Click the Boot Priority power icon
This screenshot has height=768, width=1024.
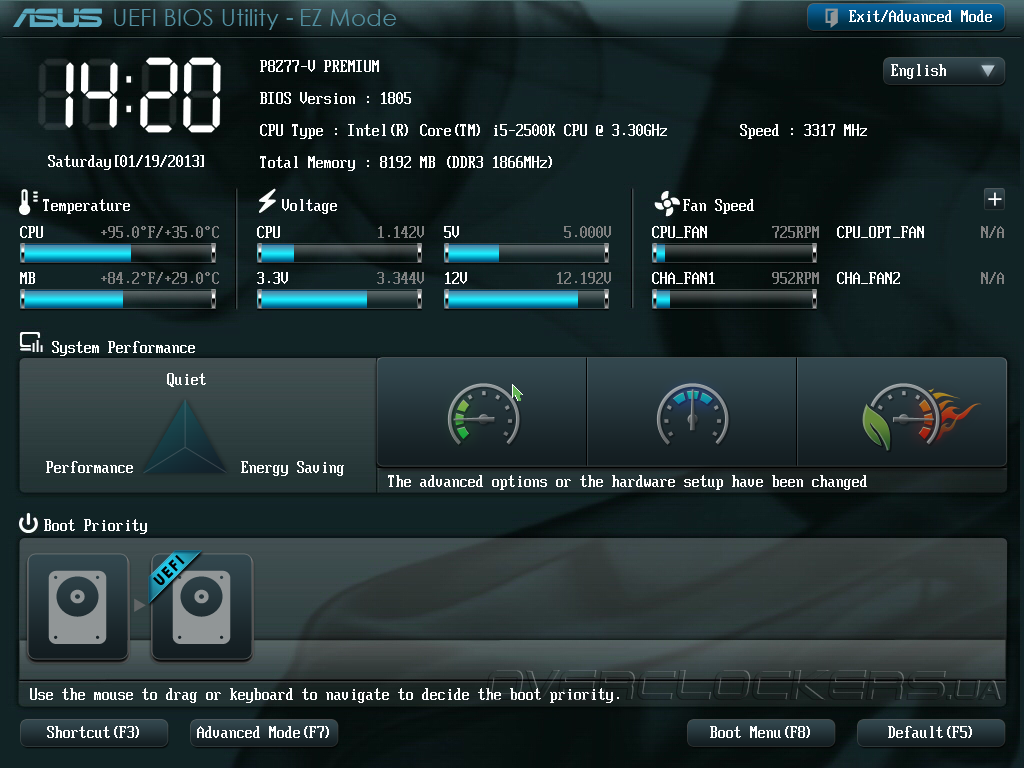pos(28,523)
